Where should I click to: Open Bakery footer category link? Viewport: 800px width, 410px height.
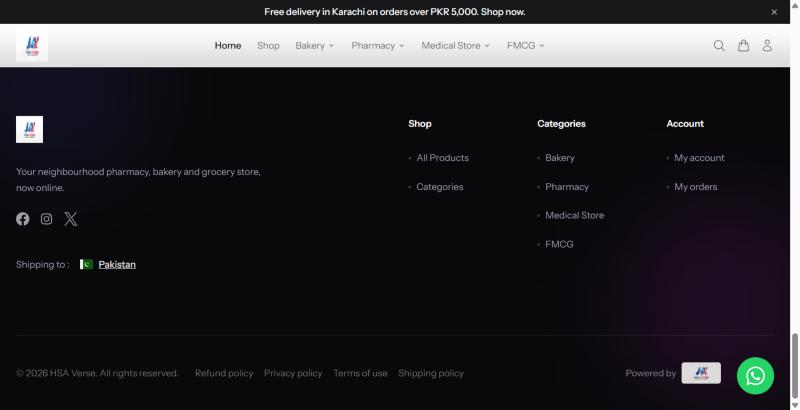(x=560, y=158)
